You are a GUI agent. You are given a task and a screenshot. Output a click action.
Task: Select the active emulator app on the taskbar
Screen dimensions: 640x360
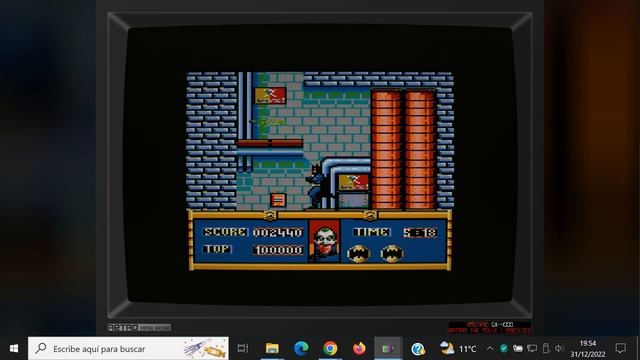(x=388, y=349)
